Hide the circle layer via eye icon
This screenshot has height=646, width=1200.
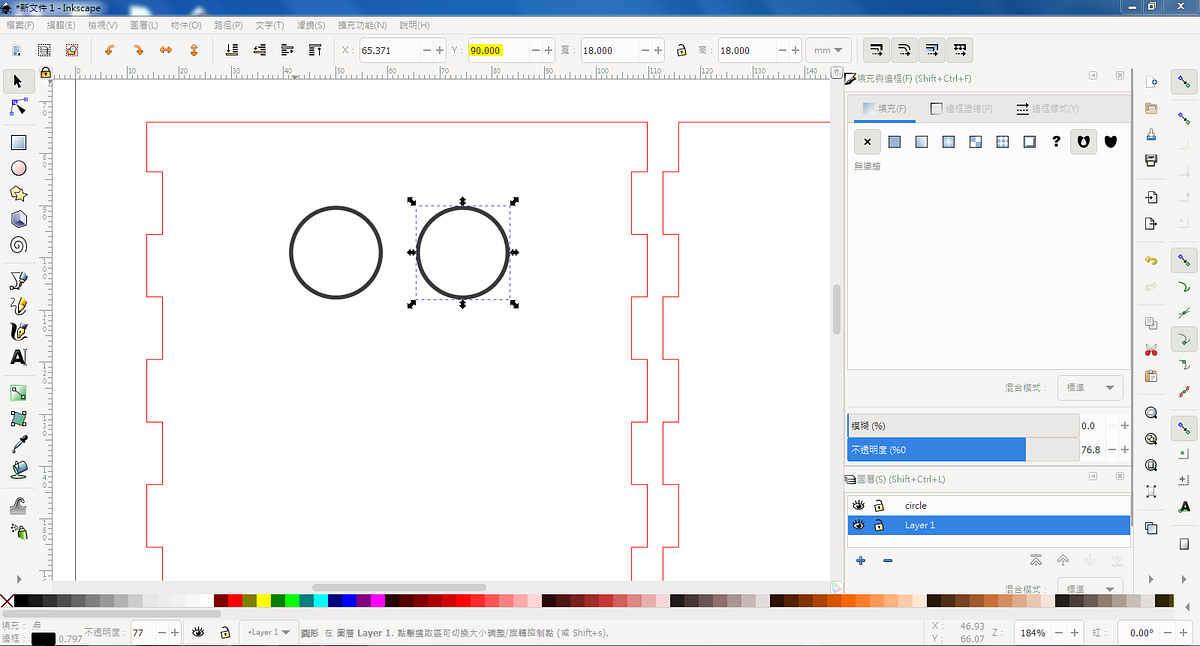coord(858,506)
